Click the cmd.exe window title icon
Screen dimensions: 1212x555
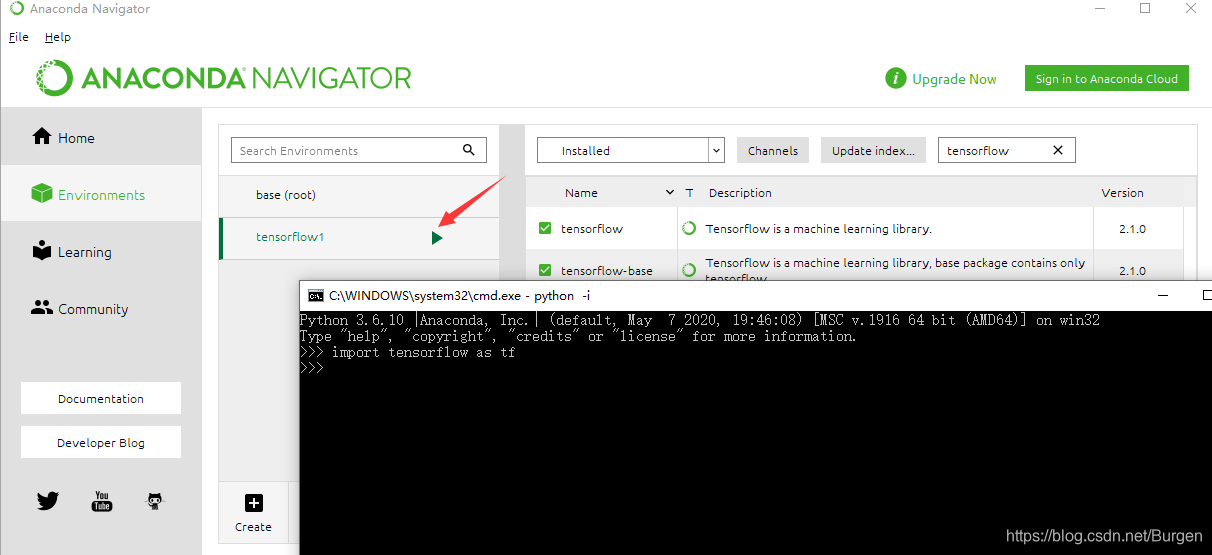coord(316,296)
